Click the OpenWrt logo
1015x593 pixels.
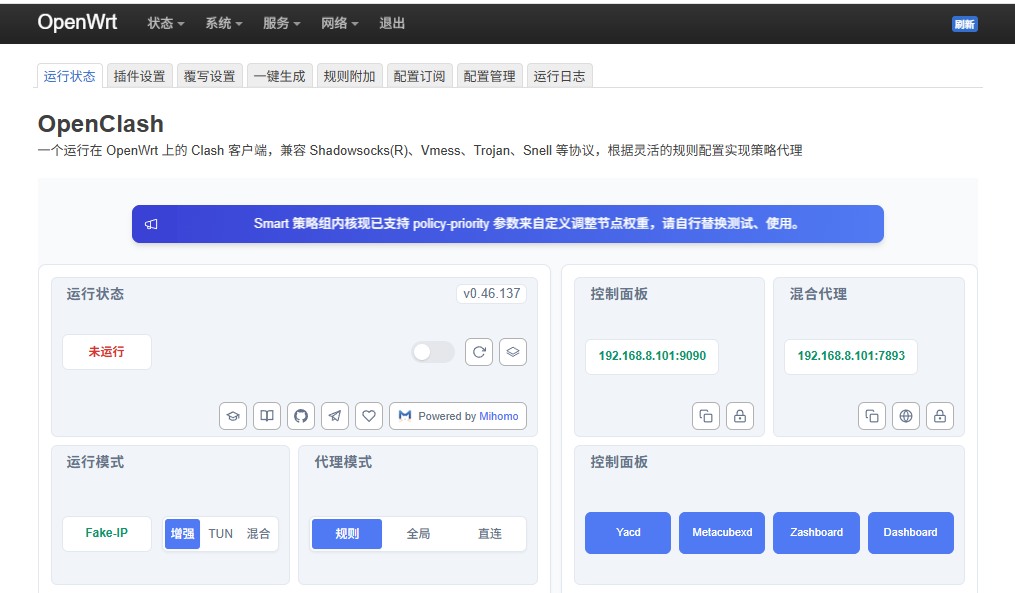pyautogui.click(x=77, y=22)
